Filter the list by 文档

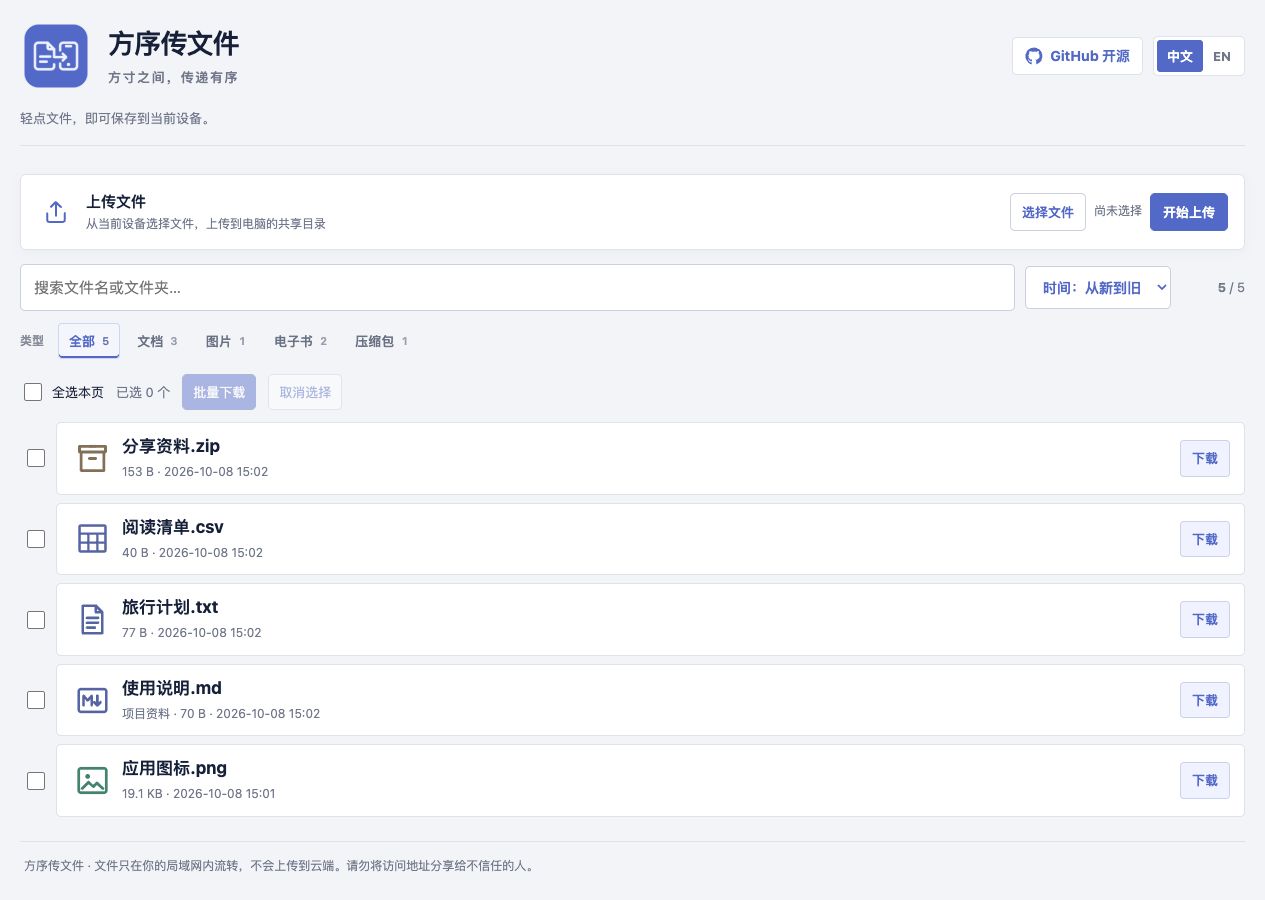(157, 341)
